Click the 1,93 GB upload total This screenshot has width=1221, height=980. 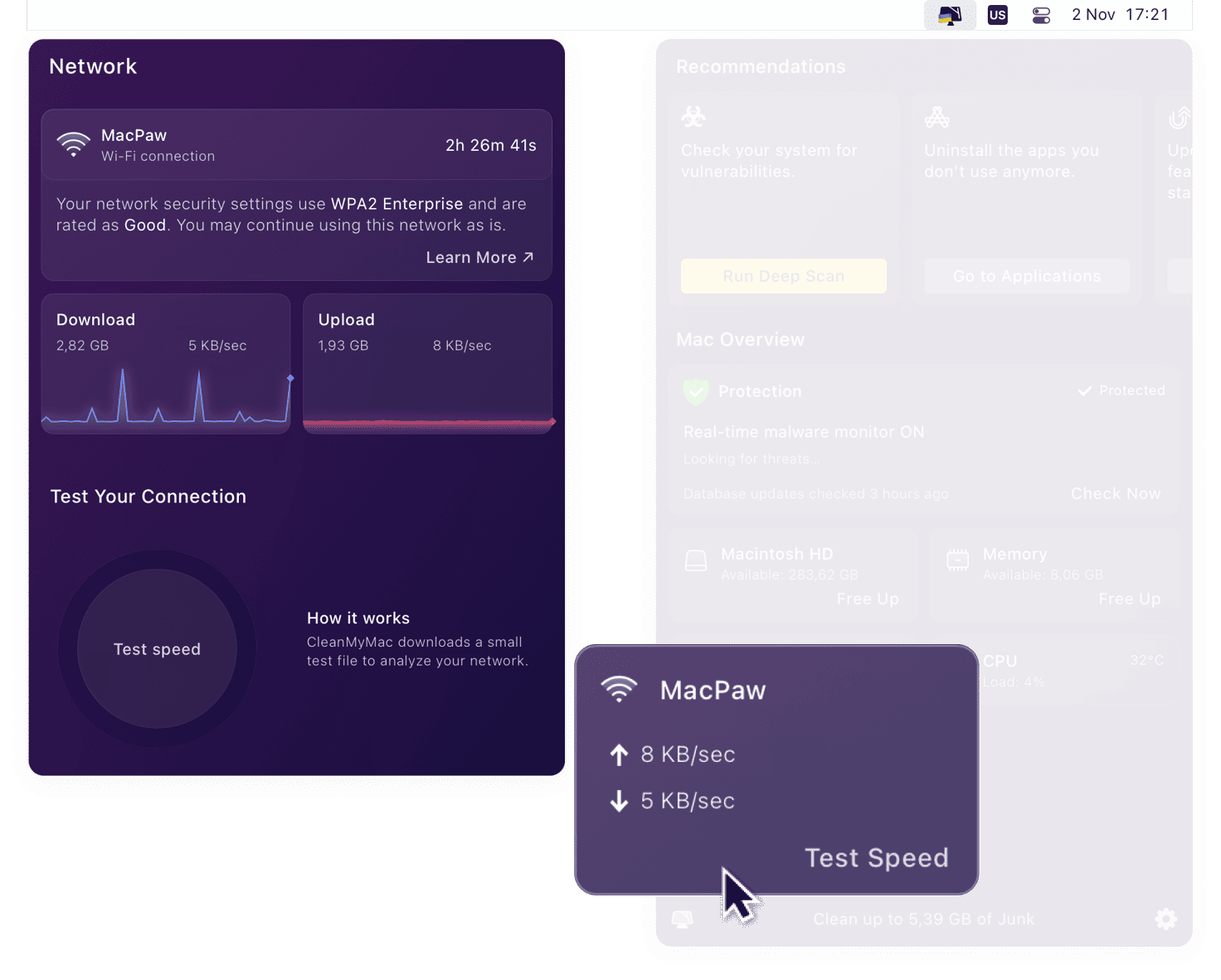click(x=343, y=346)
